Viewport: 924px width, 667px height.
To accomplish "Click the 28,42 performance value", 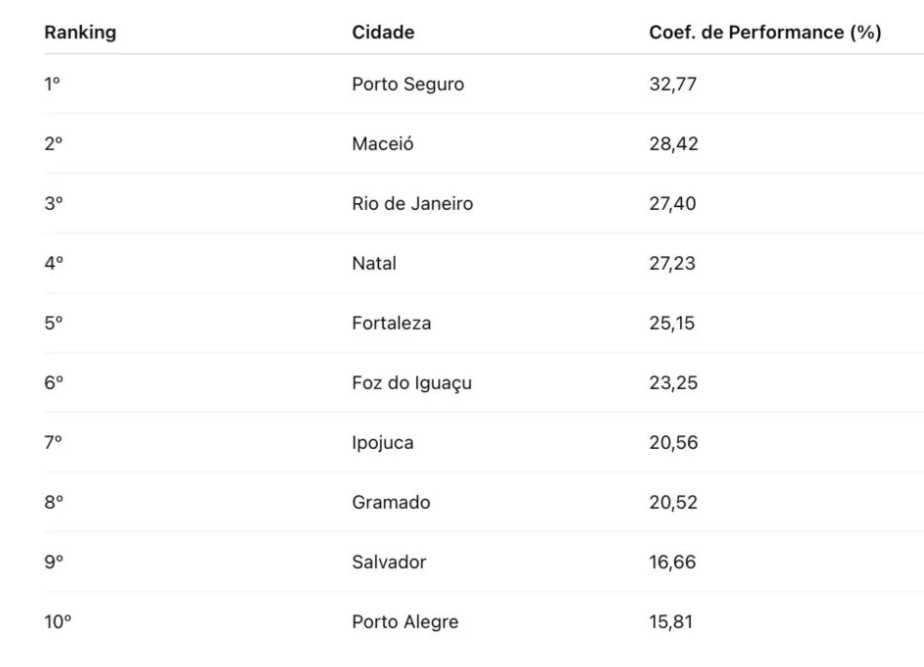I will pos(674,144).
